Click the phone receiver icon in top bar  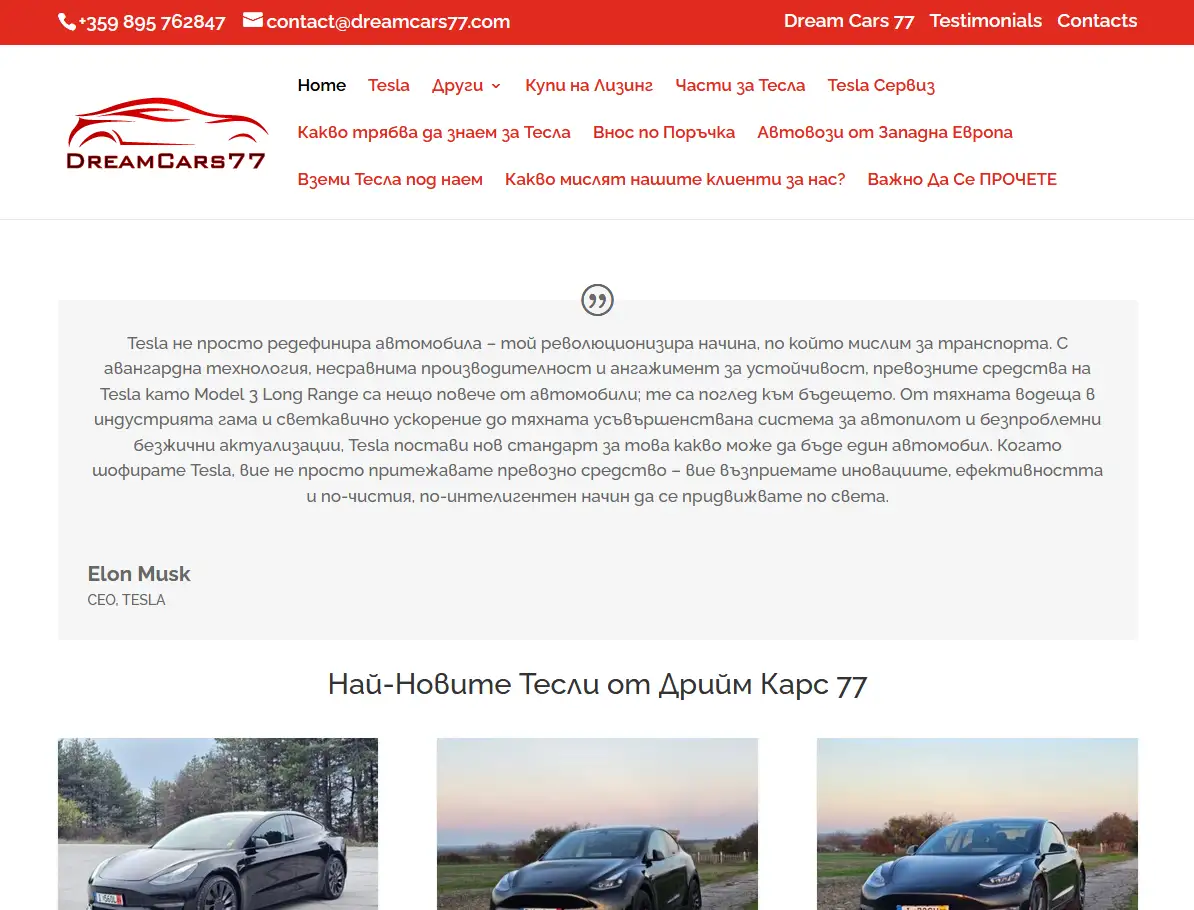tap(64, 21)
